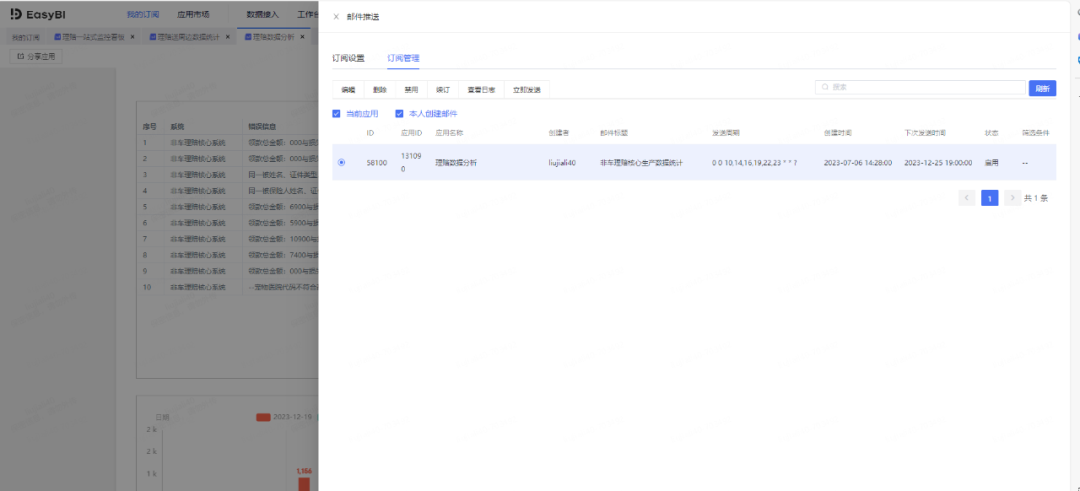Click the blue 刷新 button
The height and width of the screenshot is (491, 1080).
pyautogui.click(x=1042, y=88)
